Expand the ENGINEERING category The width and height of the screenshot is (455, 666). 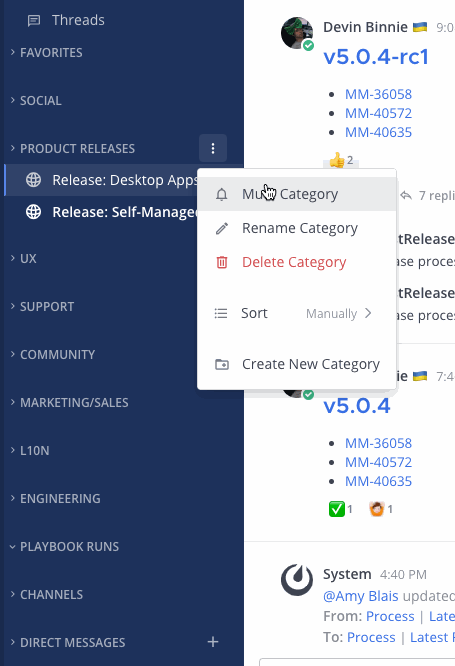(x=56, y=499)
